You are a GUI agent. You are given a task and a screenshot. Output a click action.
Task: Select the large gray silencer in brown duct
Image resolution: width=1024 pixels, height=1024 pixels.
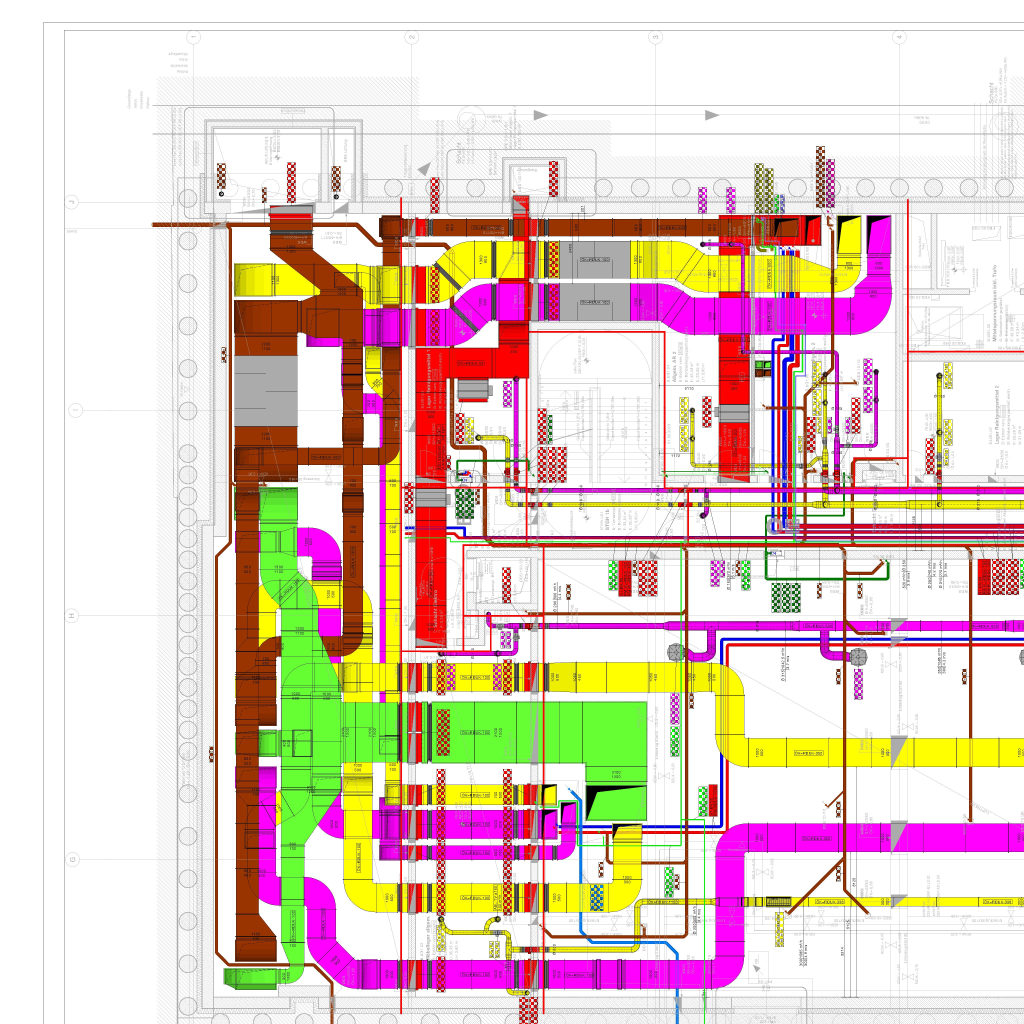tap(265, 392)
